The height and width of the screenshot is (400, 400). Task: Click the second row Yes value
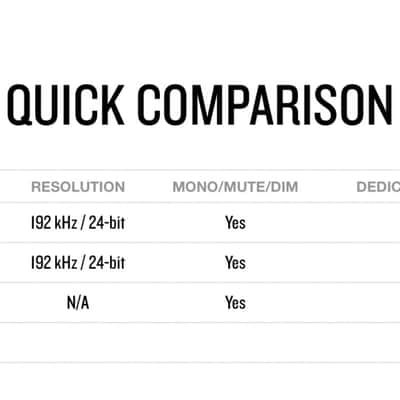(235, 263)
